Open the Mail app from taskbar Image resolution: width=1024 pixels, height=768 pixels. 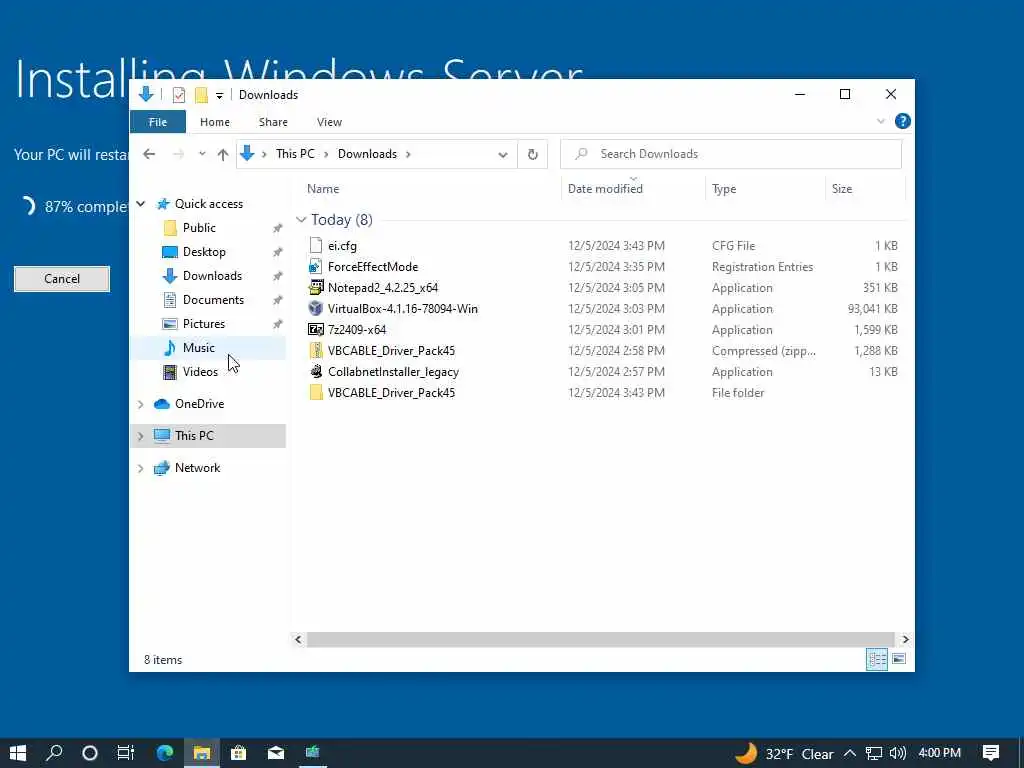[276, 753]
